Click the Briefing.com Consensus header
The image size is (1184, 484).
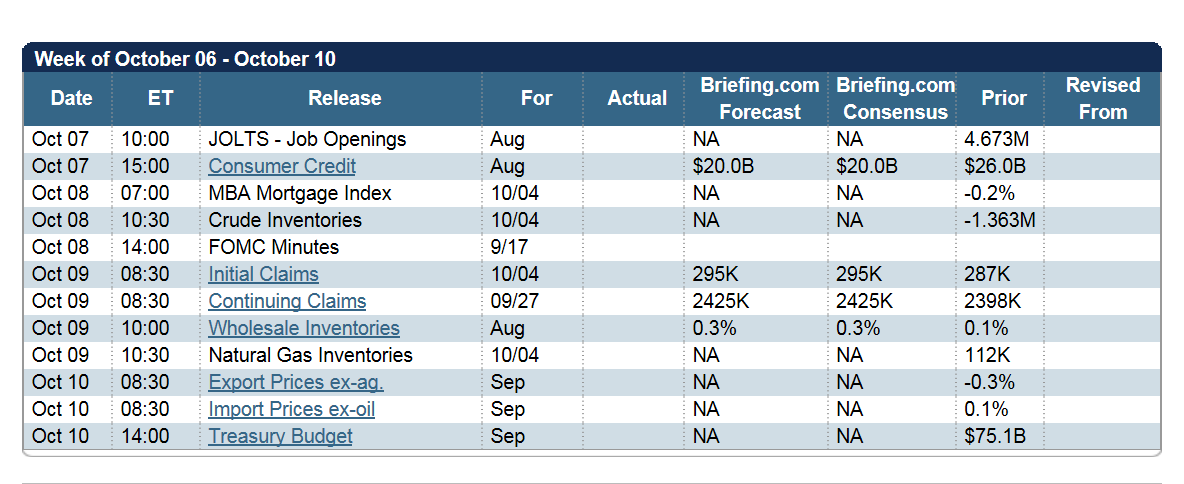click(x=895, y=98)
